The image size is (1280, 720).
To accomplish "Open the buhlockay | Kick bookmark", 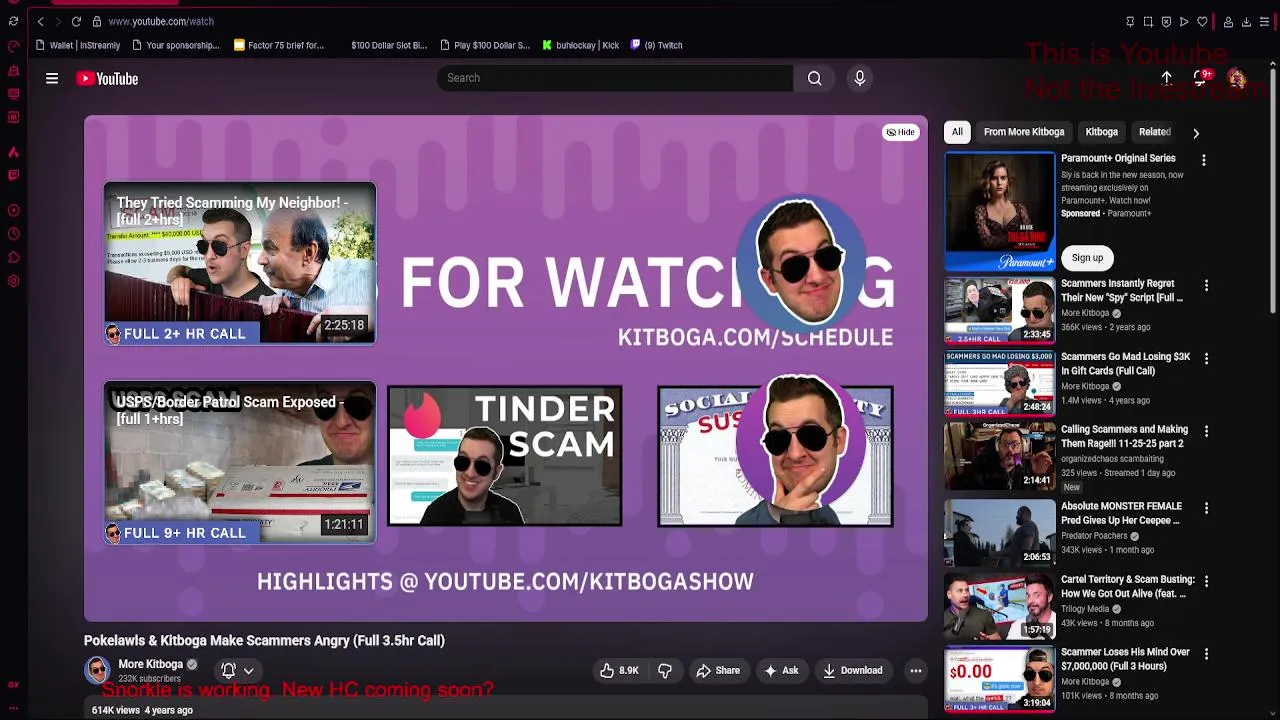I will (580, 45).
